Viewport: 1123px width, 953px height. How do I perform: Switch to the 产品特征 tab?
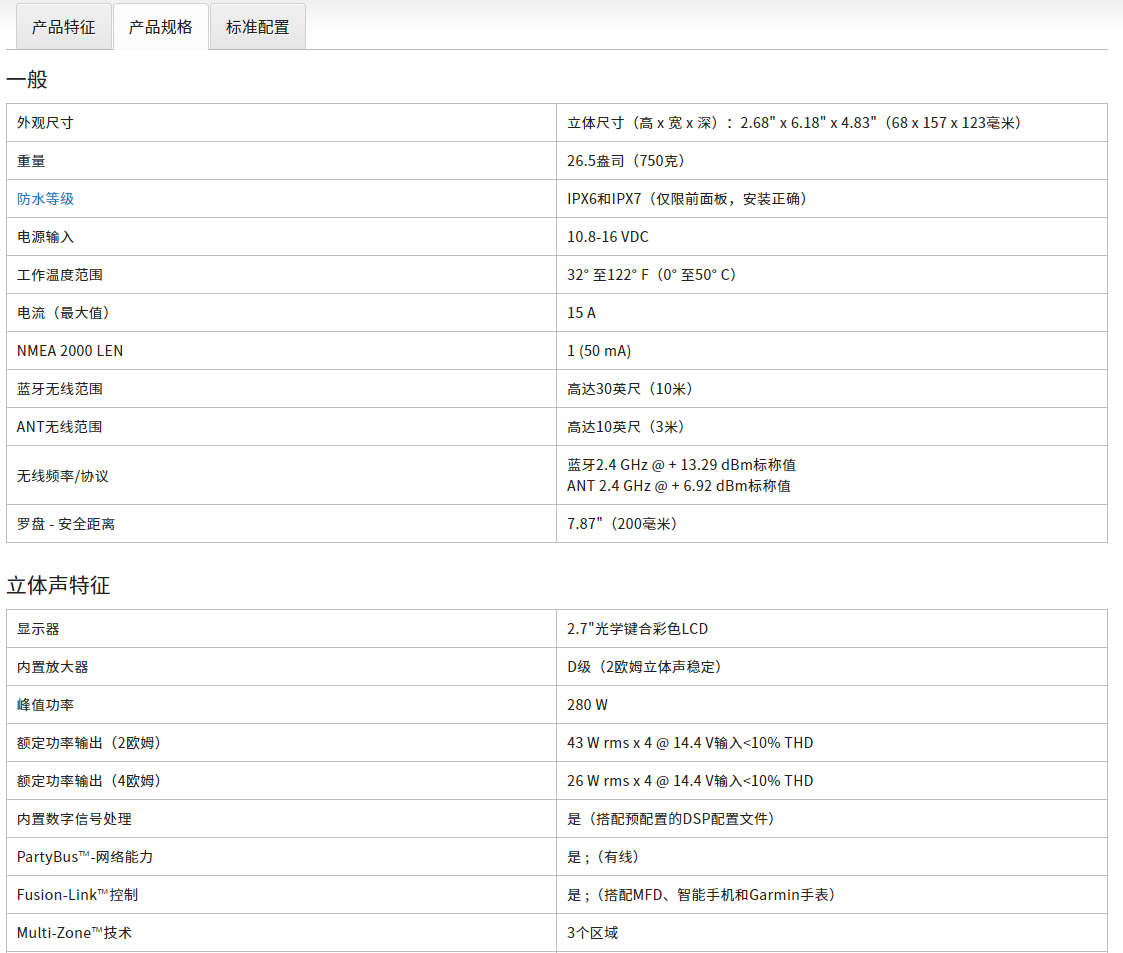tap(63, 27)
